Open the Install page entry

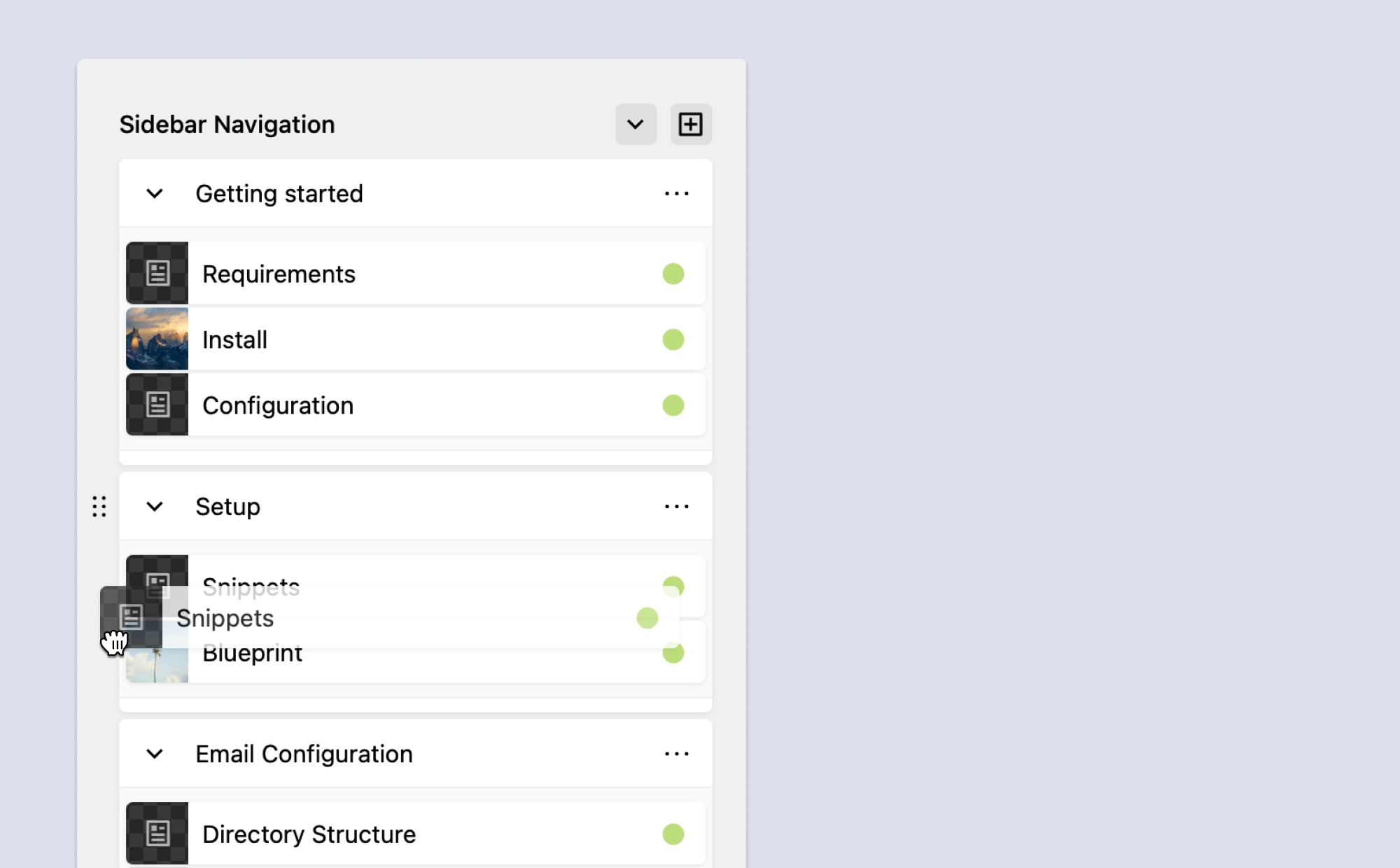[235, 339]
